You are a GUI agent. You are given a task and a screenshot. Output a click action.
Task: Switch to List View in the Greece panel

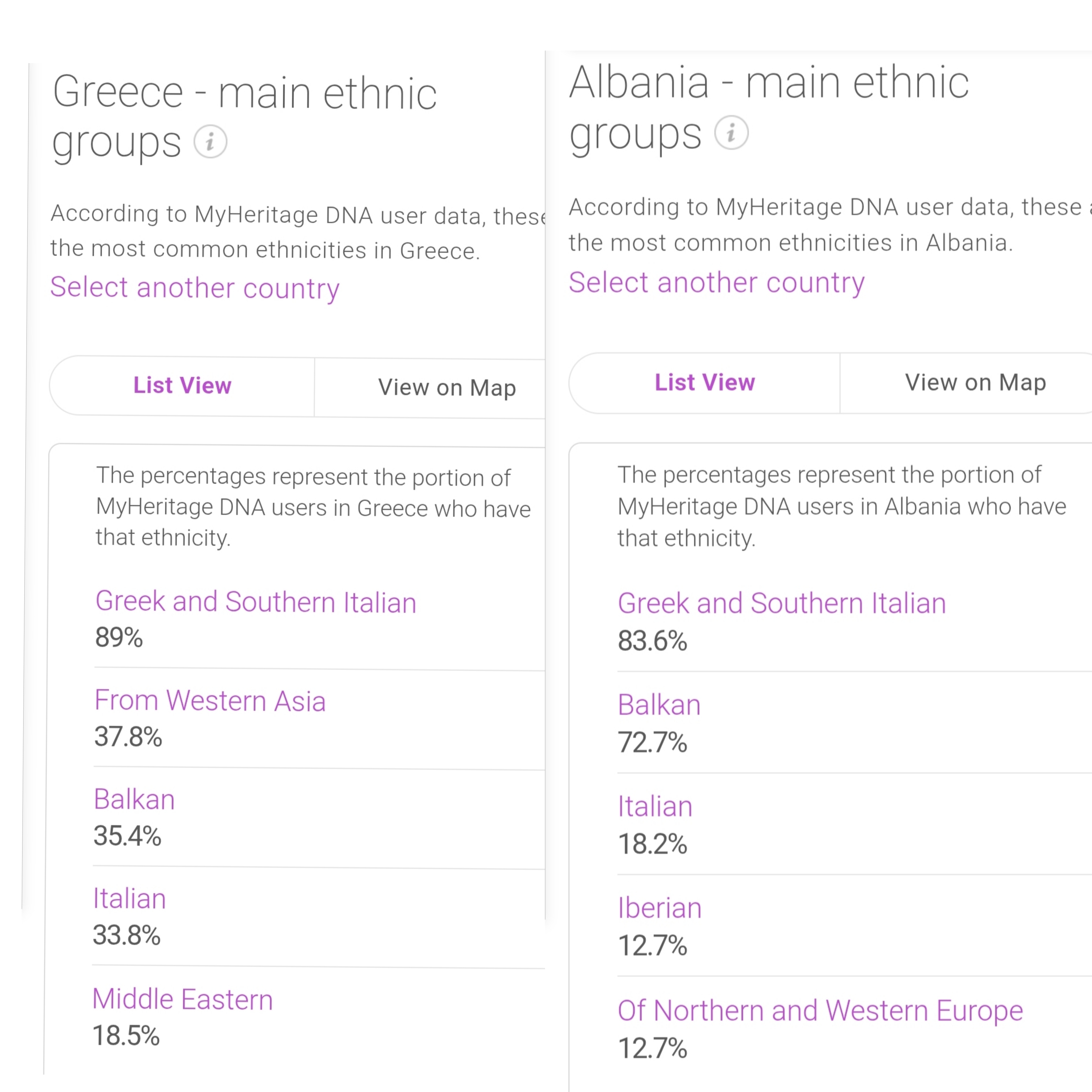coord(182,386)
